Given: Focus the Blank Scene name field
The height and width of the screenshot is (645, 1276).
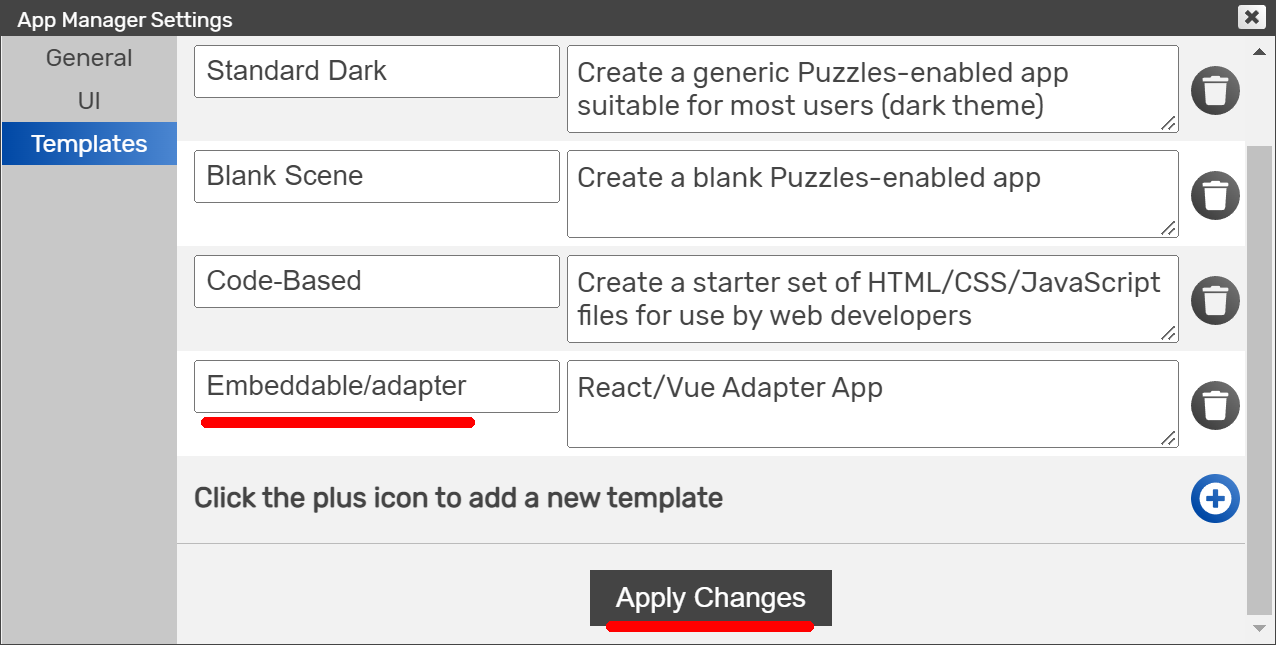Looking at the screenshot, I should (377, 177).
